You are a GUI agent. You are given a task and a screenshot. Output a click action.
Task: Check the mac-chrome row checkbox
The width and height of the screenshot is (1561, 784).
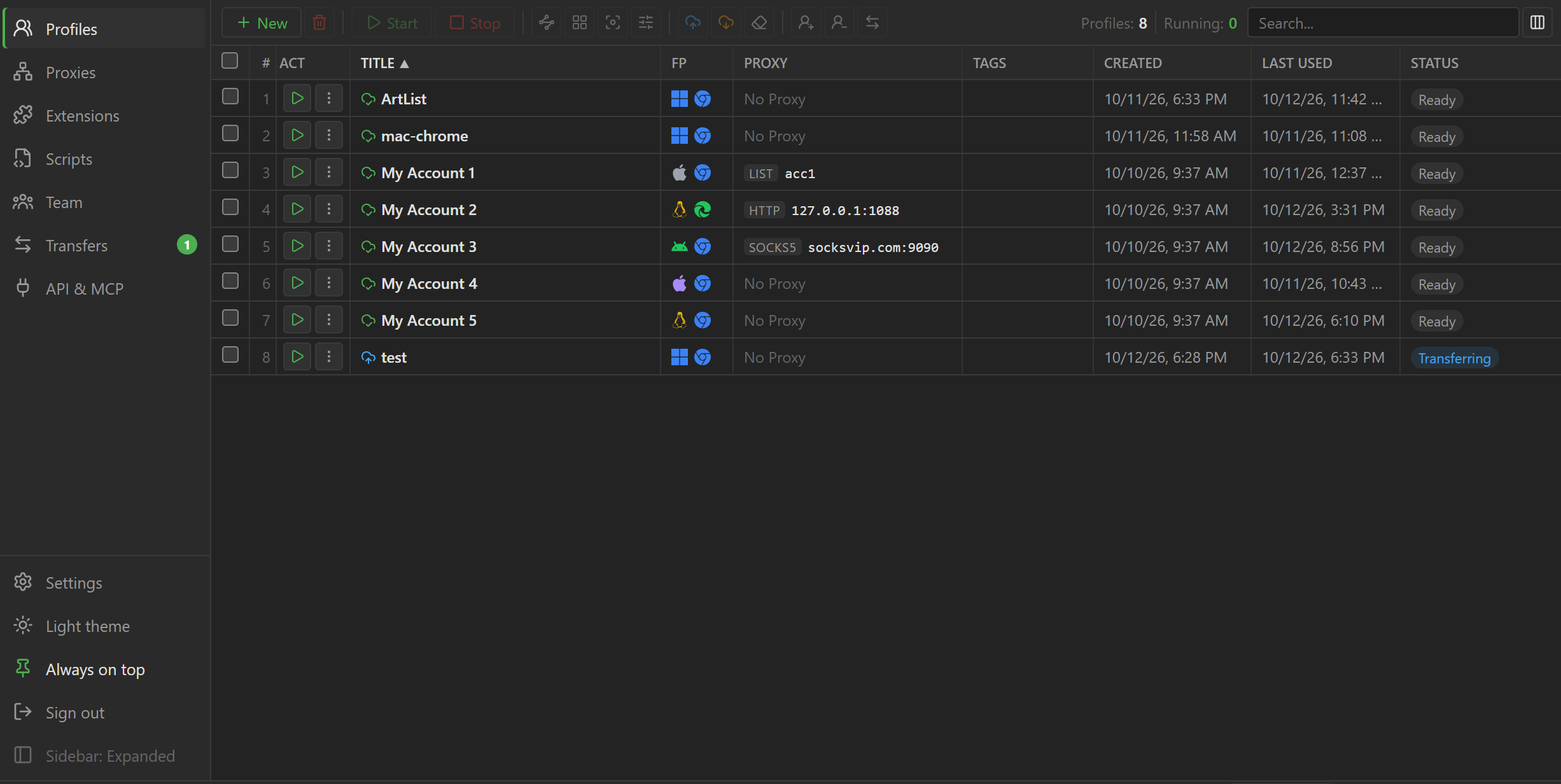coord(230,134)
